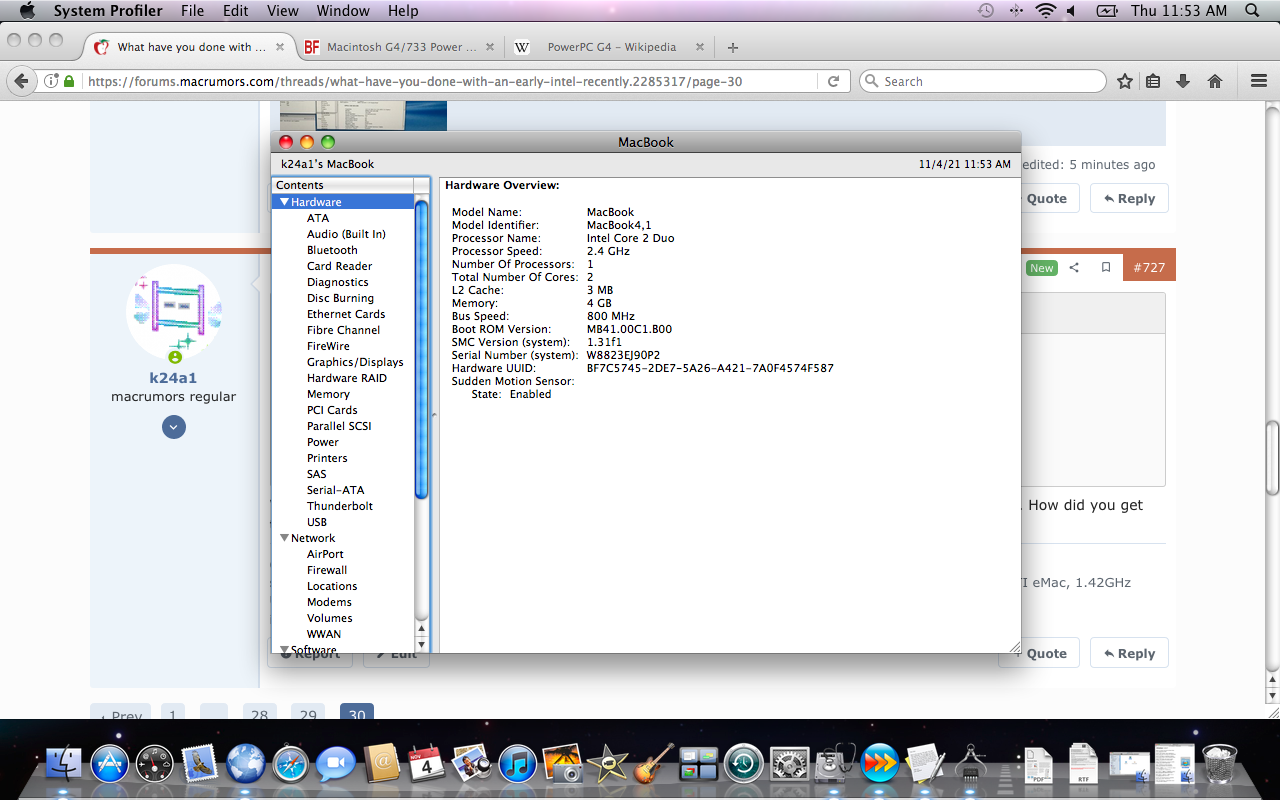Select Memory in the Contents list
Image resolution: width=1280 pixels, height=800 pixels.
click(x=328, y=394)
